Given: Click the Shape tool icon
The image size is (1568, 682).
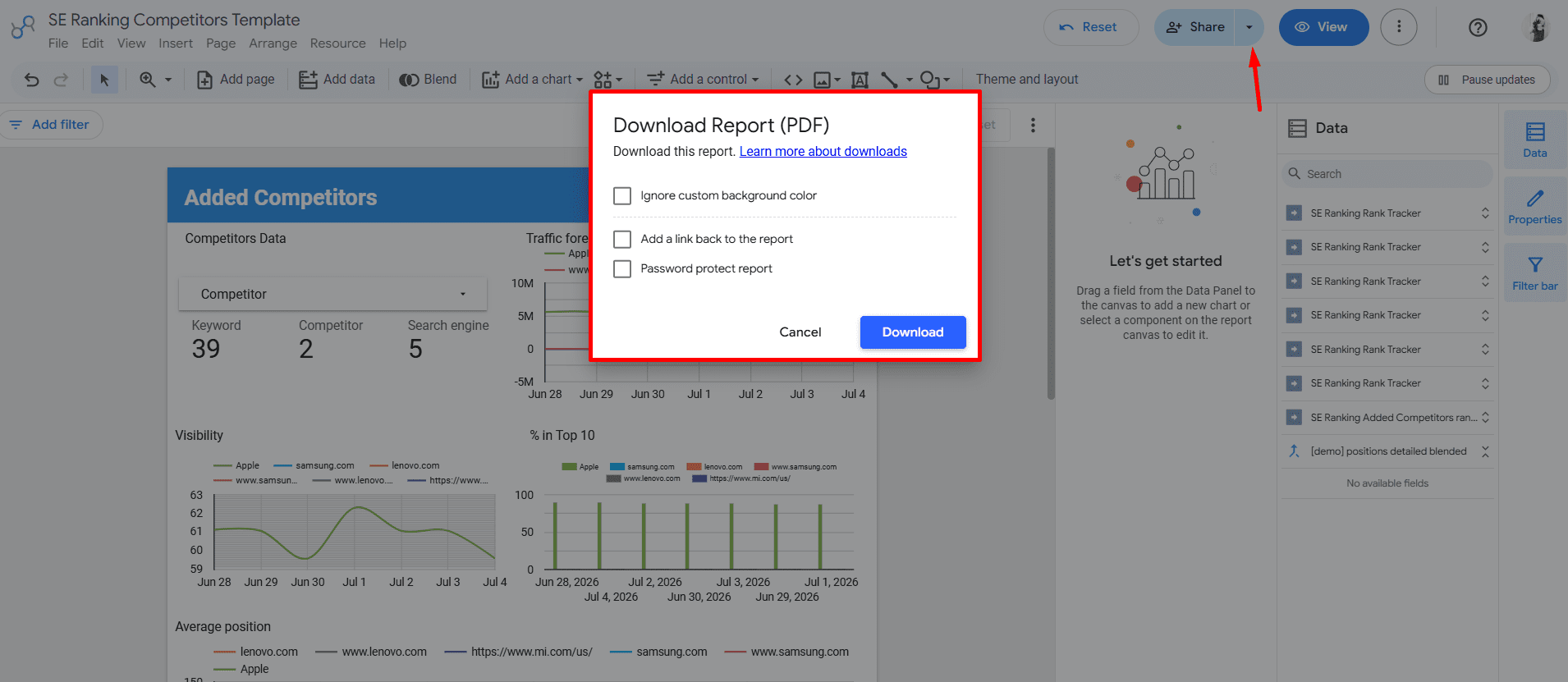Looking at the screenshot, I should tap(929, 80).
